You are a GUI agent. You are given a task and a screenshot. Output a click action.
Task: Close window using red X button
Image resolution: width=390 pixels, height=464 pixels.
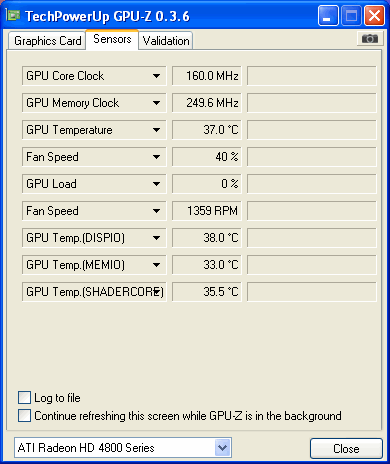(x=374, y=16)
